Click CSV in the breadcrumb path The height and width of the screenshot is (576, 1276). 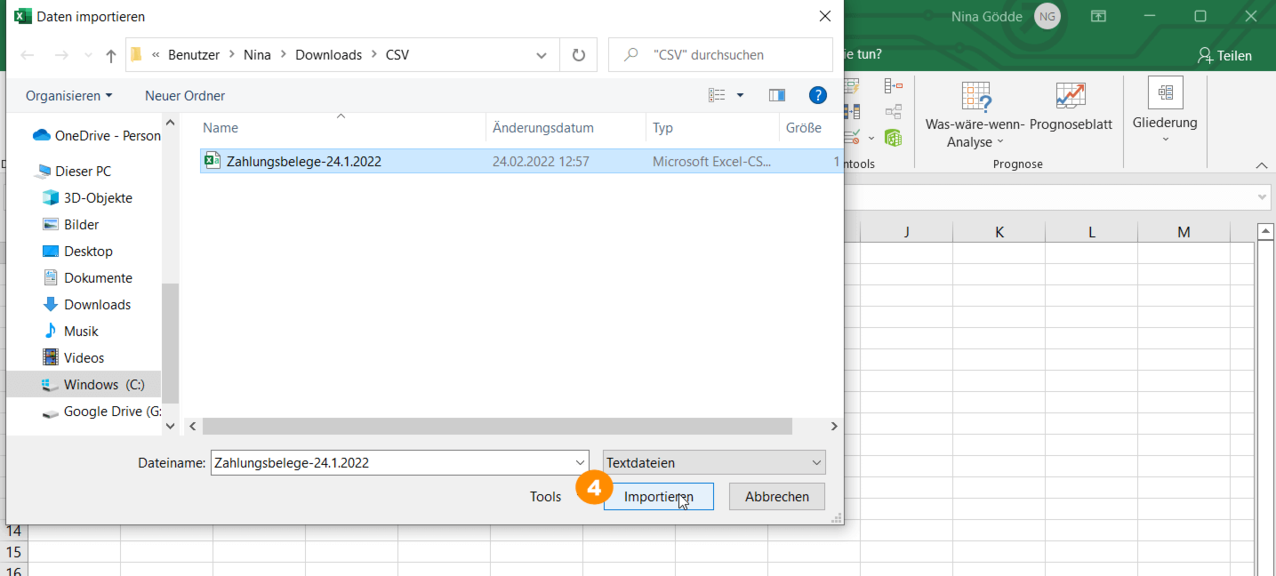click(397, 56)
